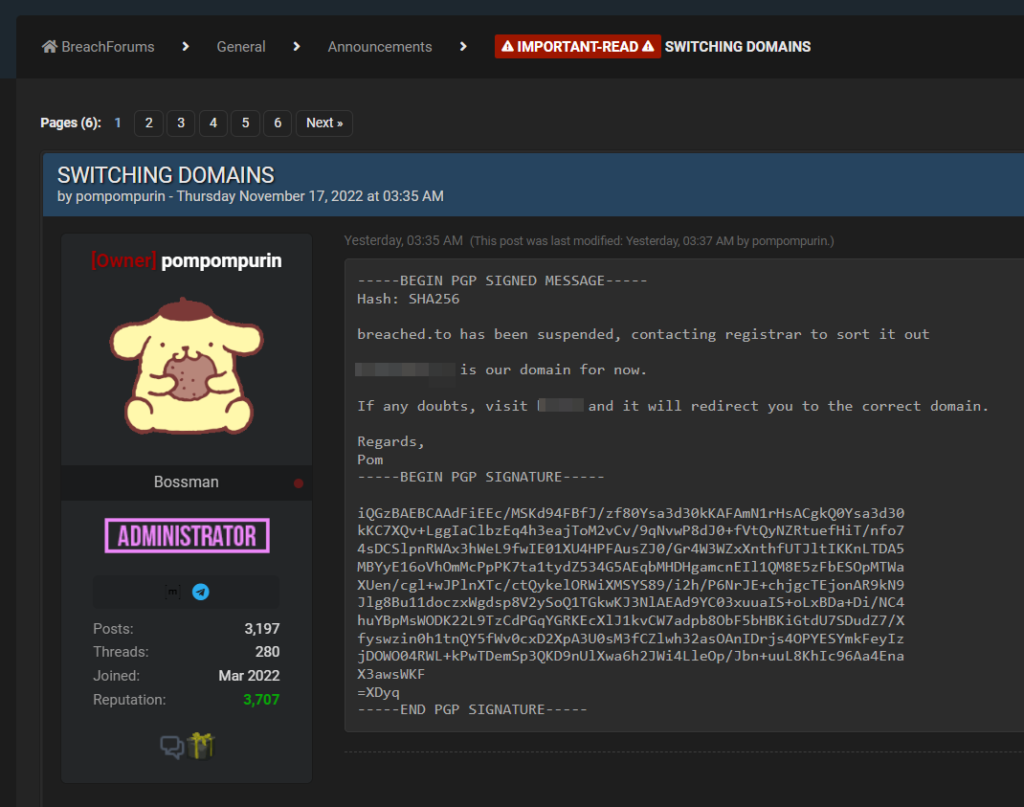The image size is (1024, 807).
Task: Click the Next » pagination button
Action: click(324, 123)
